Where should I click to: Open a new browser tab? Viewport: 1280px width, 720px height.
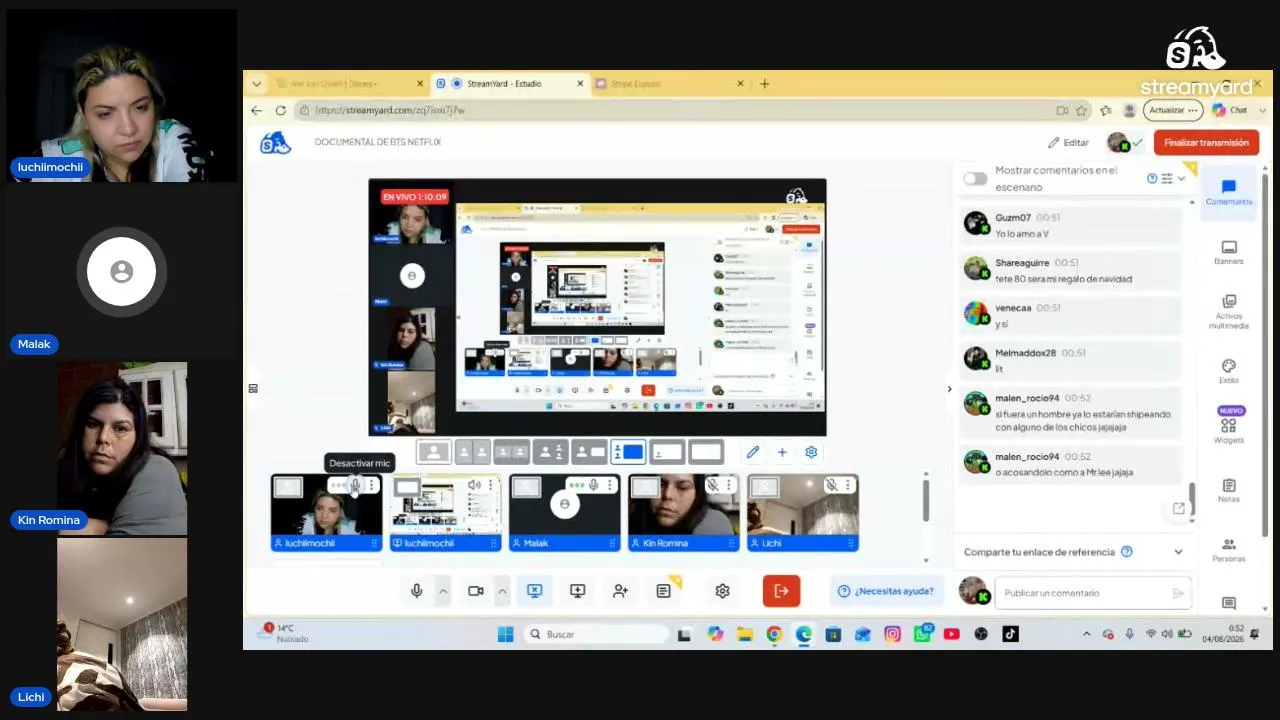(765, 84)
